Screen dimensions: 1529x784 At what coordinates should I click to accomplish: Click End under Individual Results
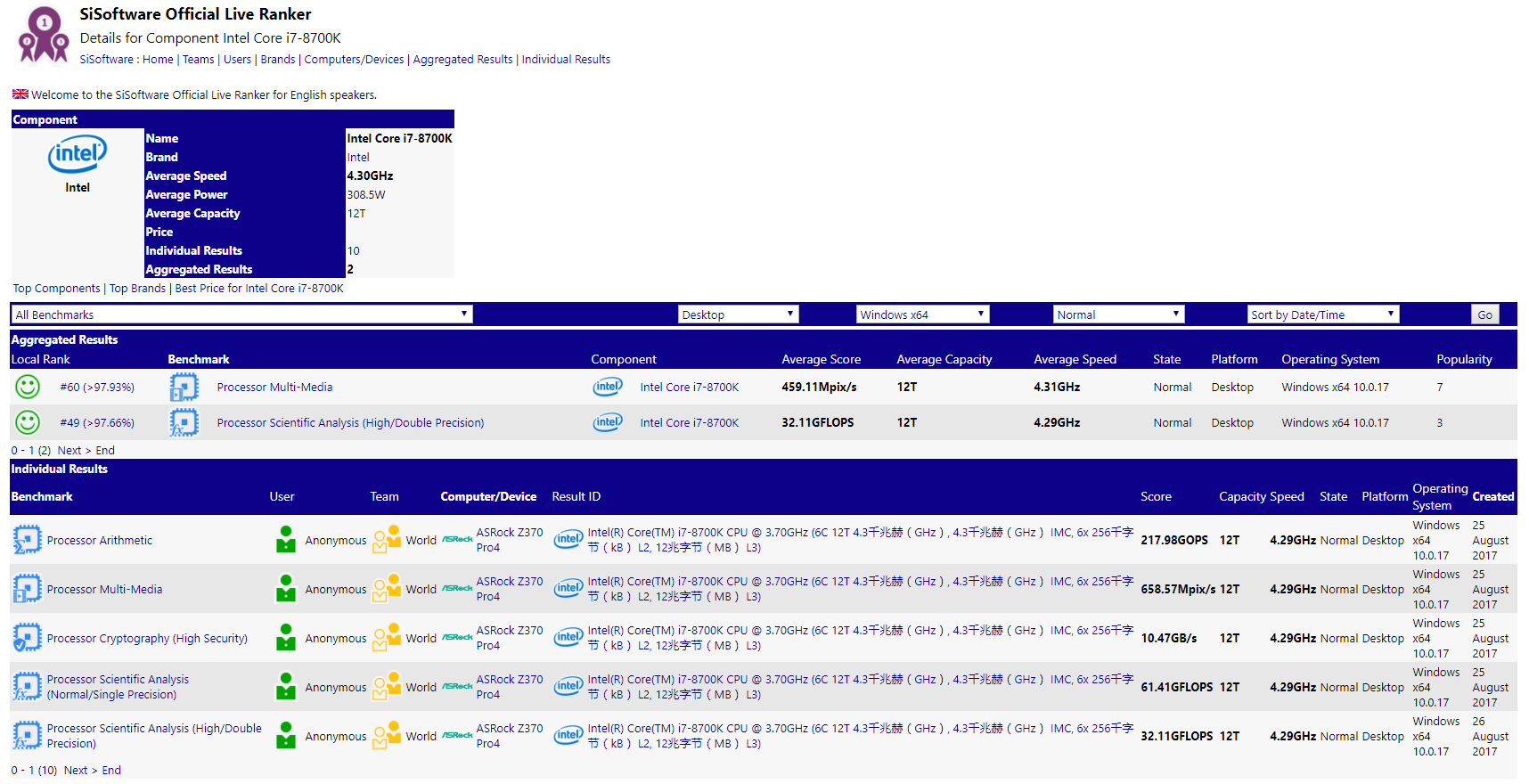pos(111,771)
